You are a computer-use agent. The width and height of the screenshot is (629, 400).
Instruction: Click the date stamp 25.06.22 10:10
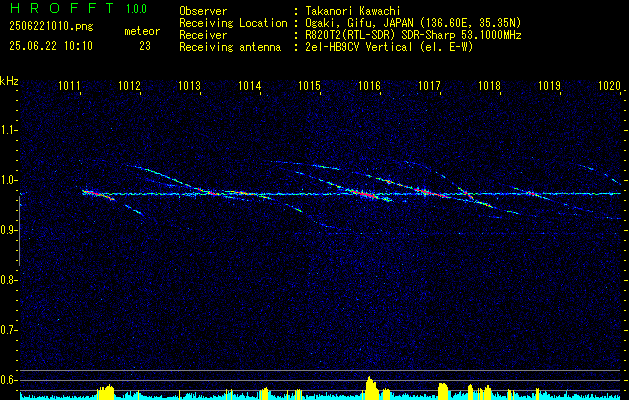[51, 46]
